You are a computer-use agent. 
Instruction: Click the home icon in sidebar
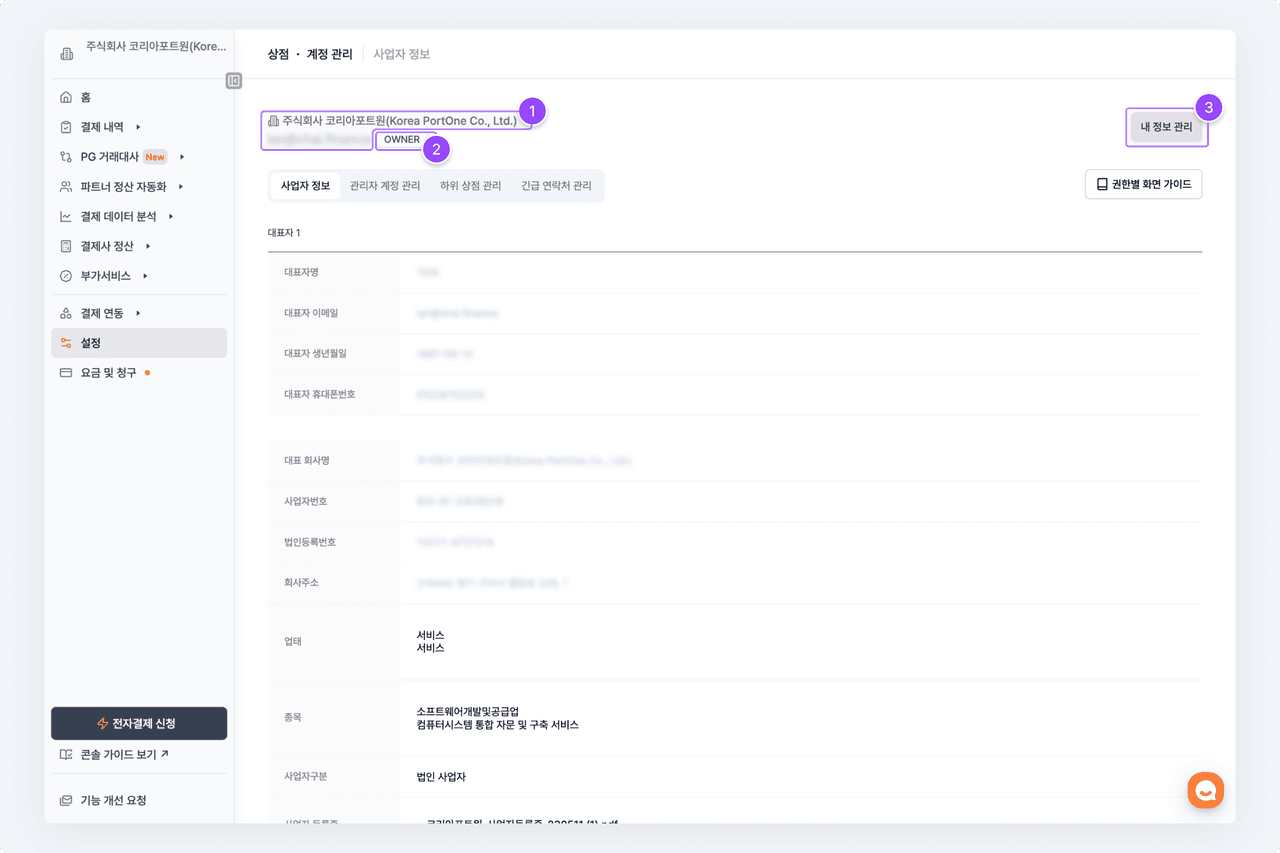point(66,97)
